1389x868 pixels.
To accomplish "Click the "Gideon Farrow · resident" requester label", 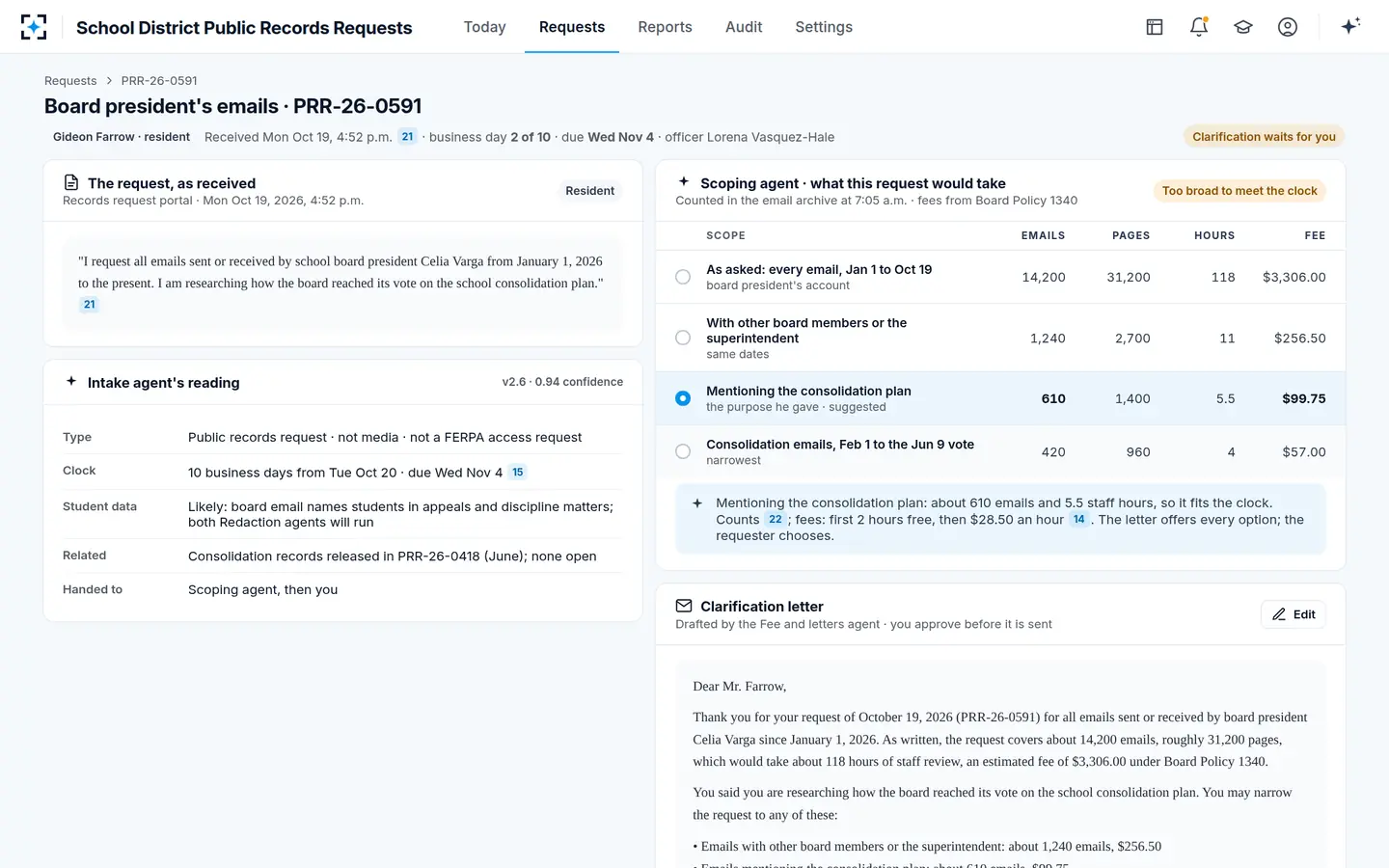I will tap(122, 137).
